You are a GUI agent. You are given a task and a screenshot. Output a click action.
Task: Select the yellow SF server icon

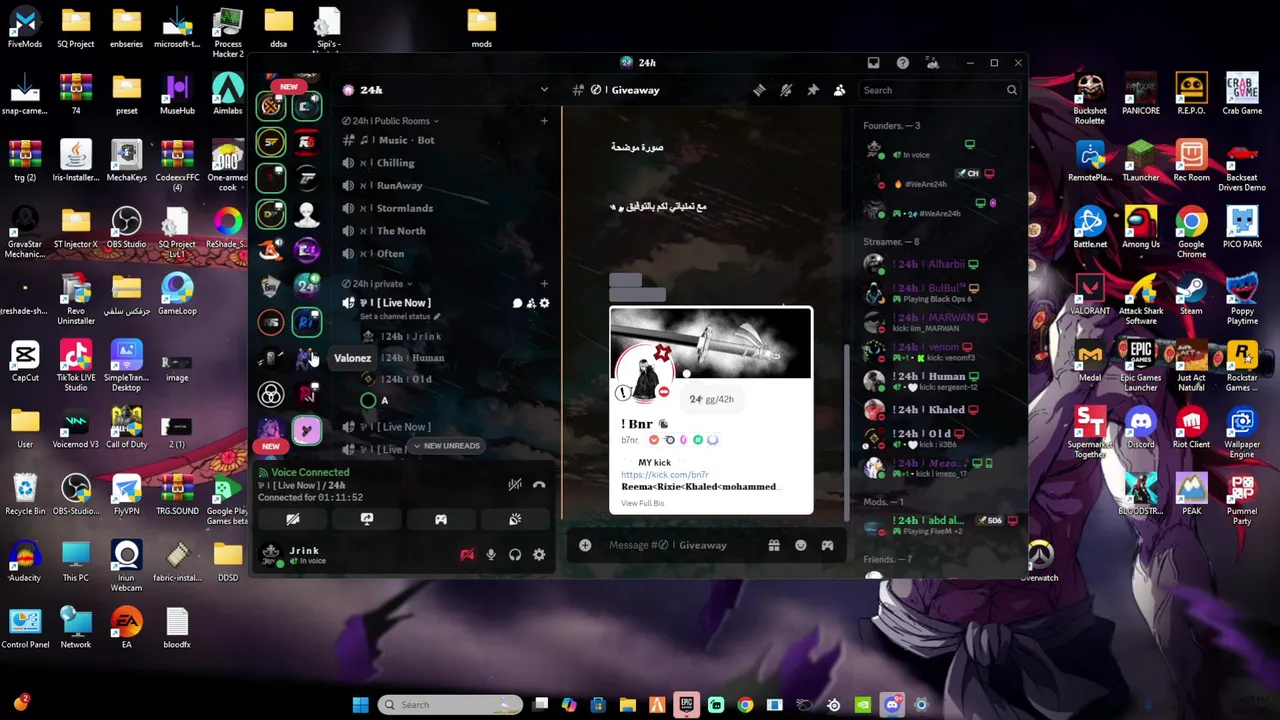(271, 142)
